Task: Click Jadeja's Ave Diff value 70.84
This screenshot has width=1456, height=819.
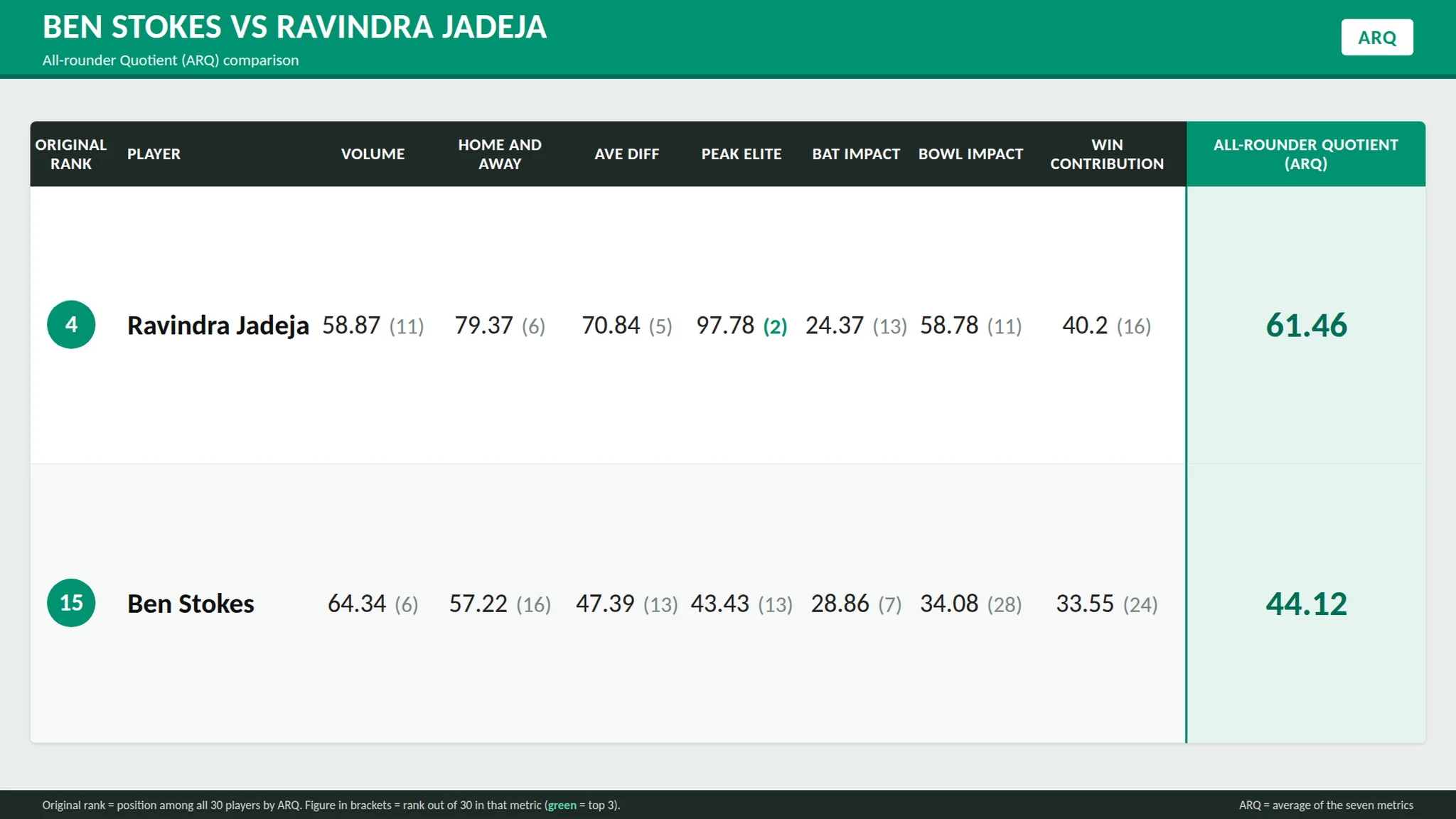Action: [611, 325]
